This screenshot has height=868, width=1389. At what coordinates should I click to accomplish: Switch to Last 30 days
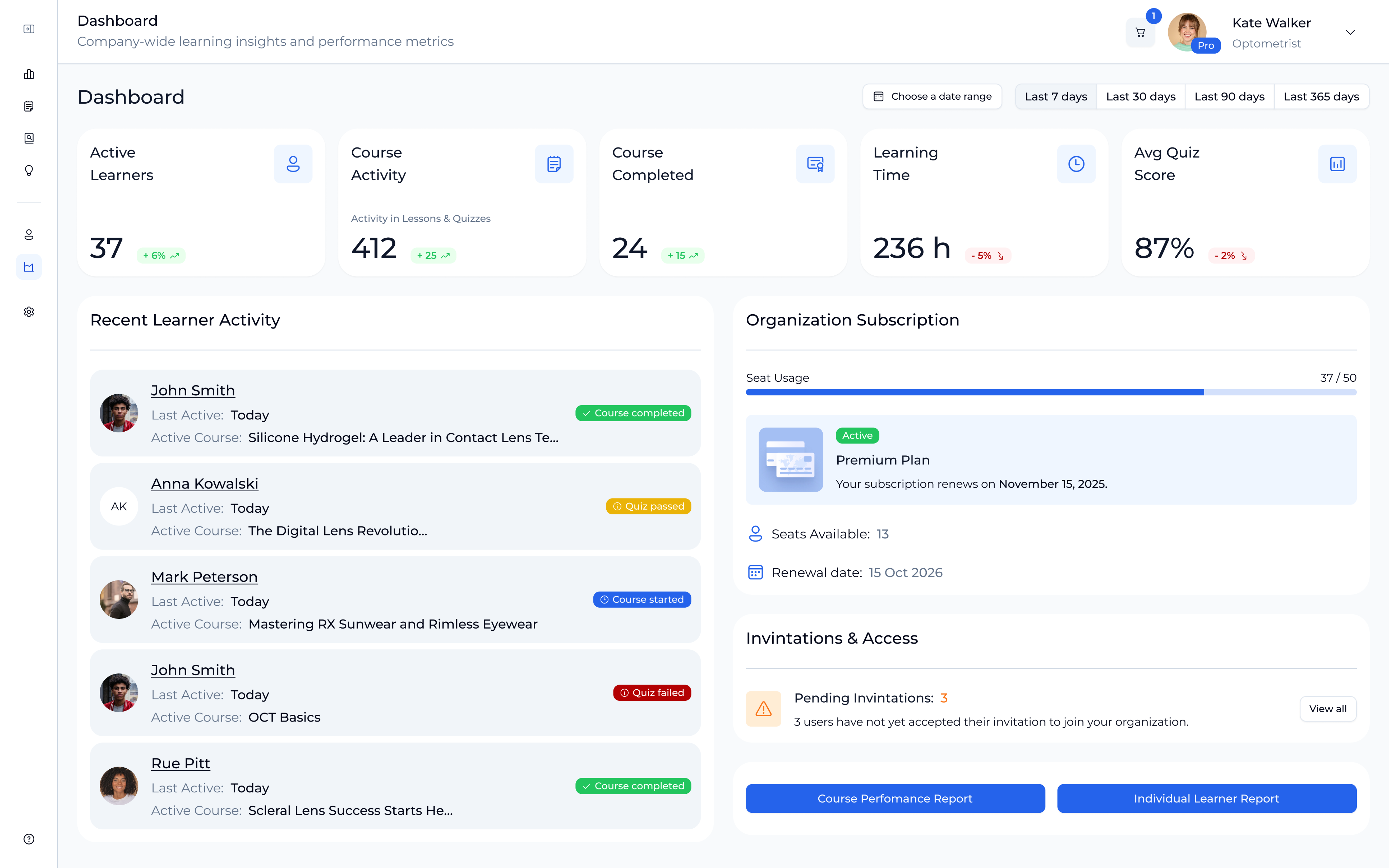point(1140,96)
